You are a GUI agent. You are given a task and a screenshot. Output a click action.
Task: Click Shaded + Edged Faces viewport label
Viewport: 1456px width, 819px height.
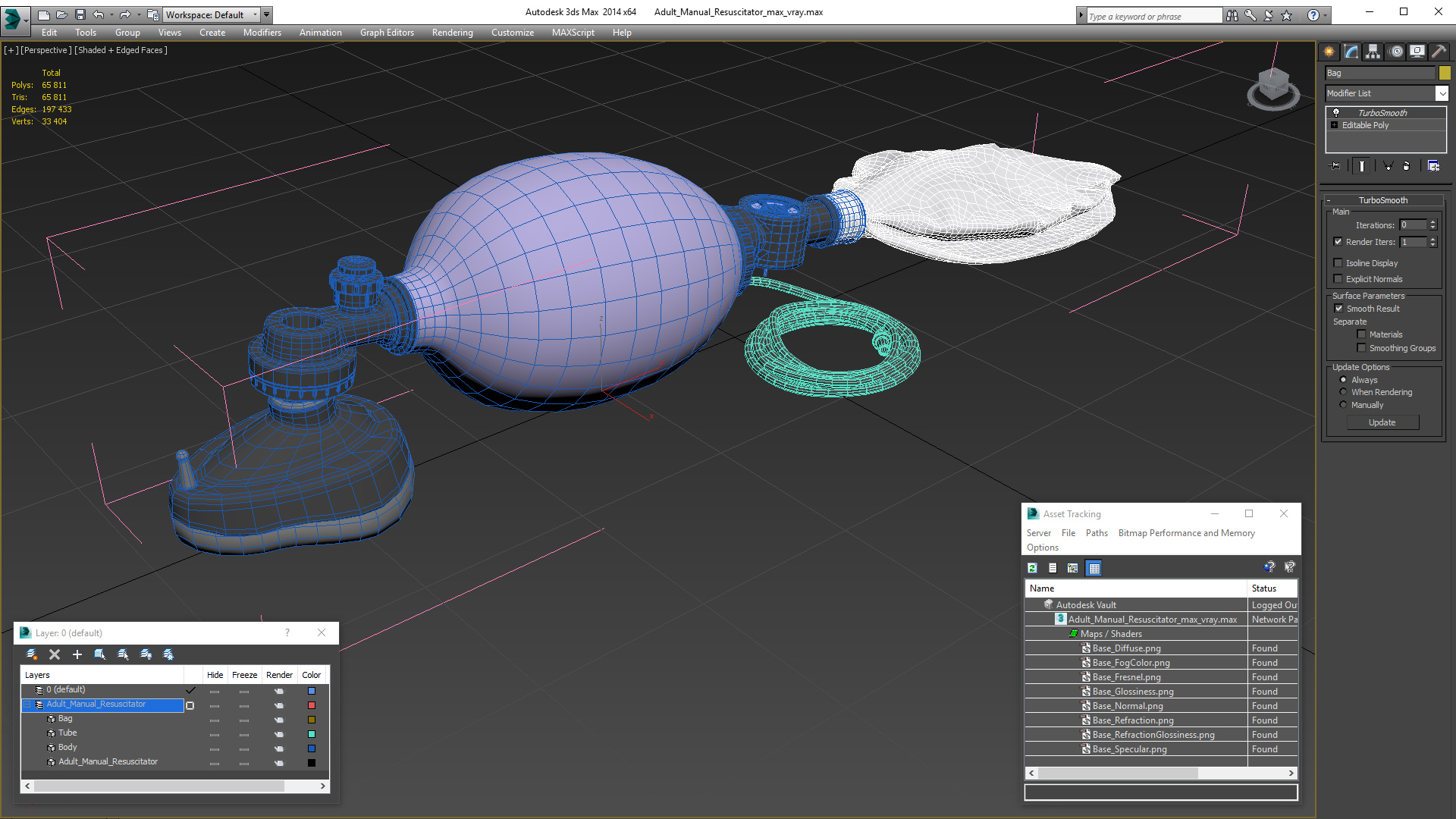121,50
